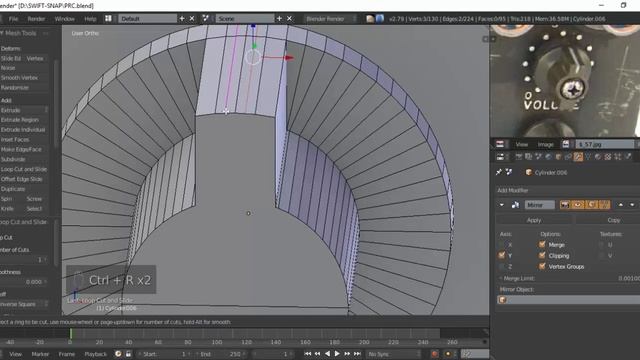Open World properties tab icon
The height and width of the screenshot is (360, 640).
[x=548, y=157]
